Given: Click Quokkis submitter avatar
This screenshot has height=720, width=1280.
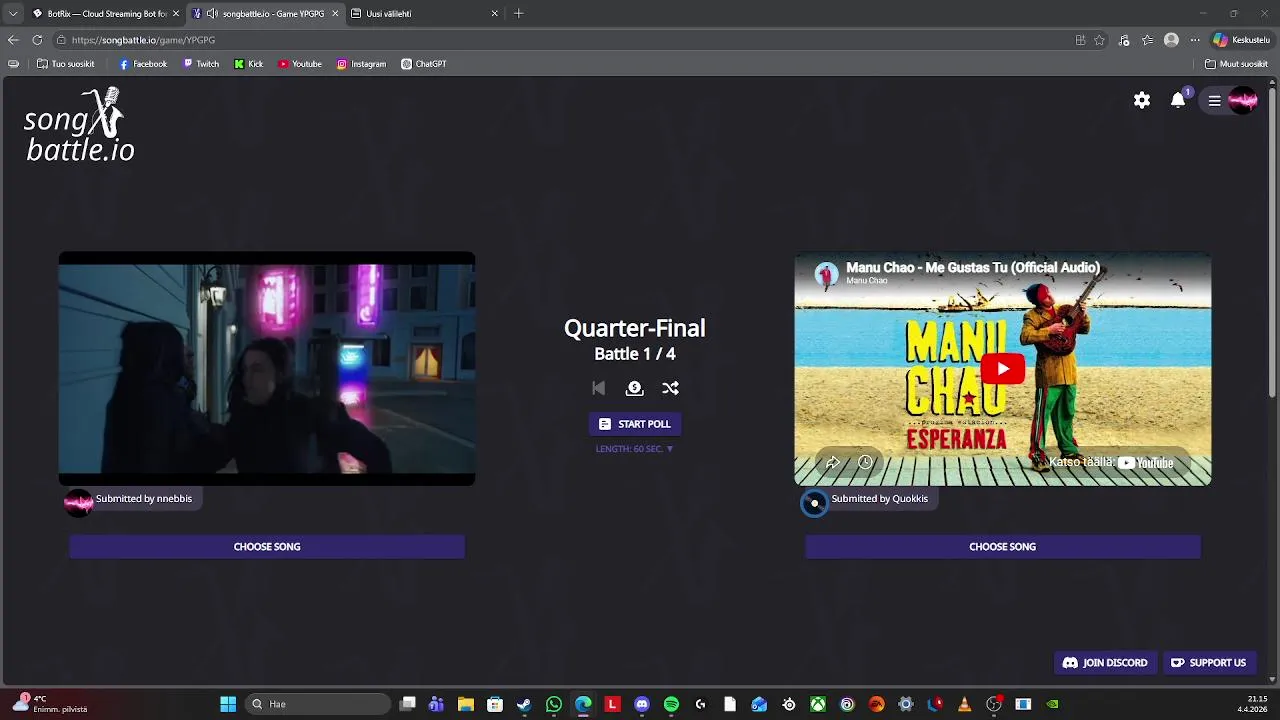Looking at the screenshot, I should tap(814, 502).
